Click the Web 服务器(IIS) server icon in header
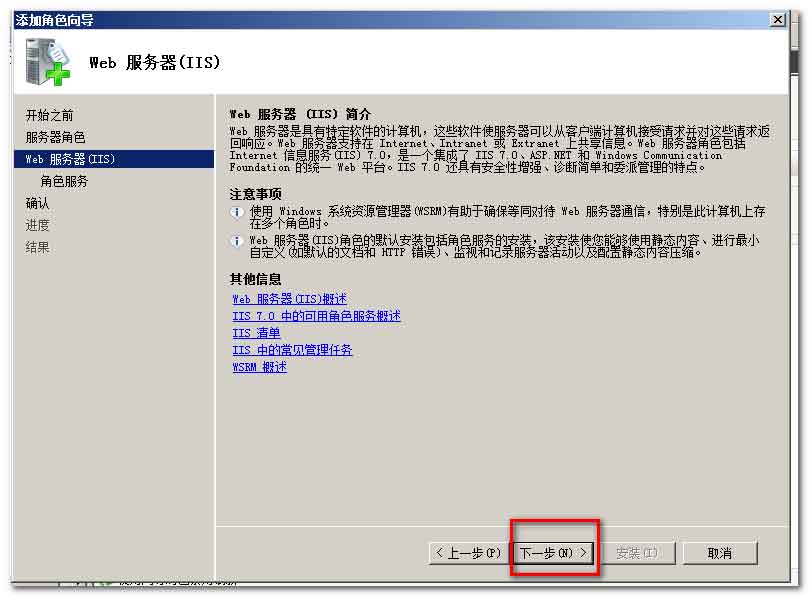The height and width of the screenshot is (597, 809). click(x=48, y=62)
